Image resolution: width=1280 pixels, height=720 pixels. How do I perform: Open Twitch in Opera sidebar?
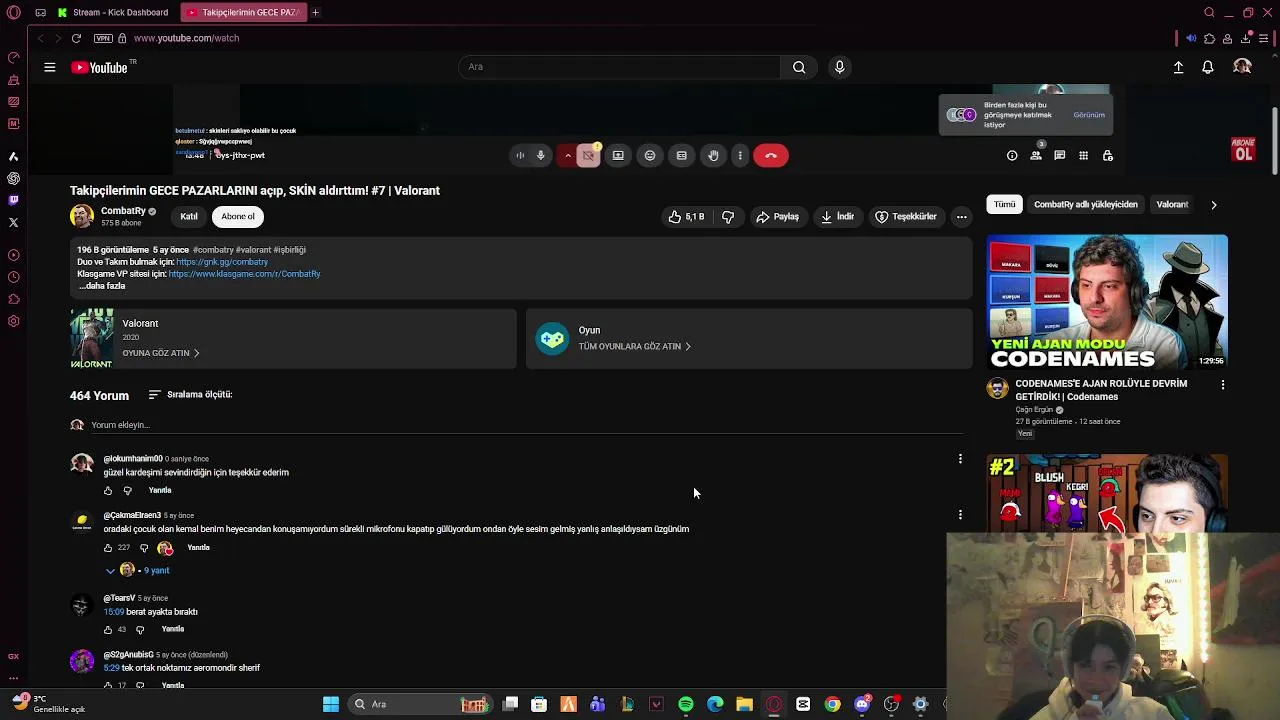click(x=13, y=200)
